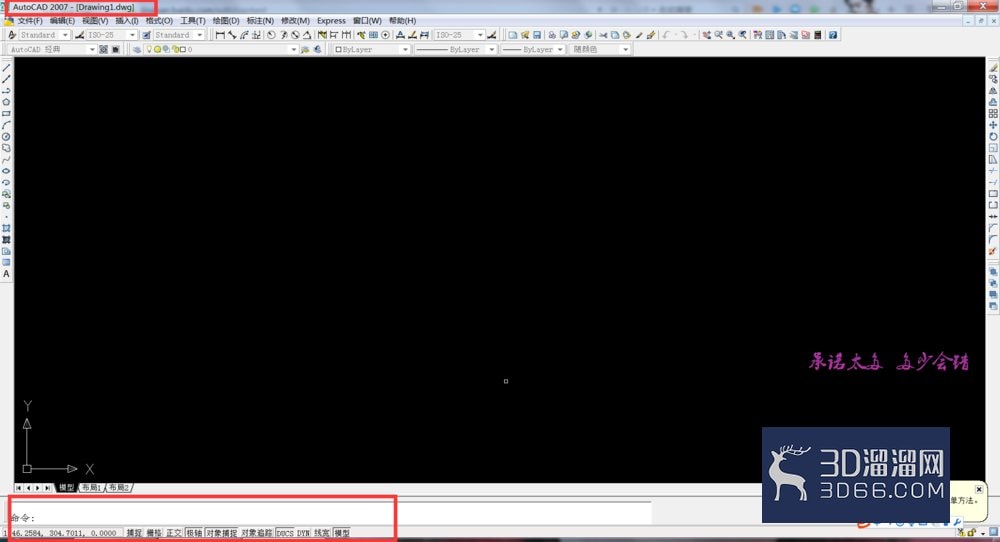Toggle 正交 ortho mode in status bar
Viewport: 1000px width, 542px height.
click(174, 532)
